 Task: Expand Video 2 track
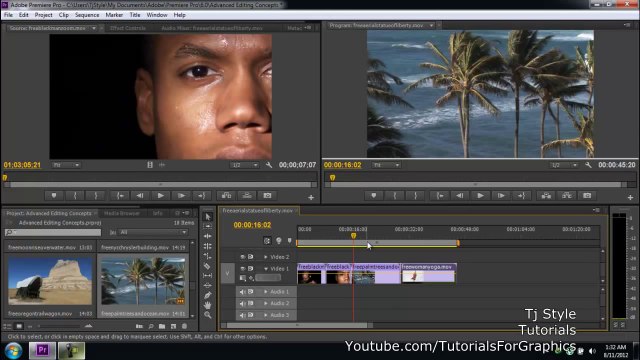pyautogui.click(x=266, y=257)
